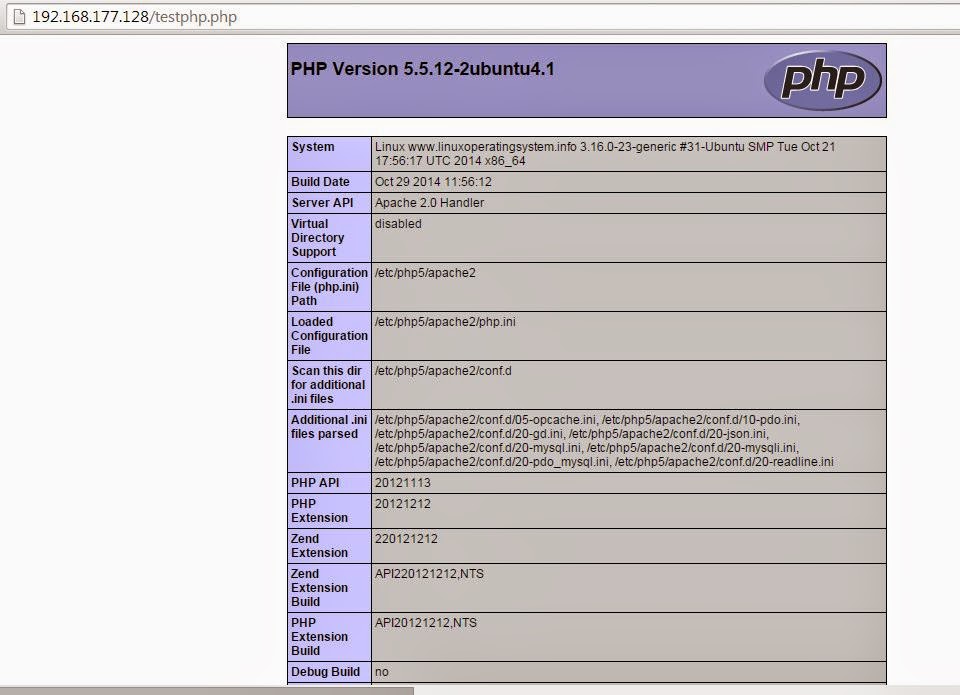Click the /etc/php5/apache2/php.ini value
Viewport: 960px width, 695px height.
(442, 322)
